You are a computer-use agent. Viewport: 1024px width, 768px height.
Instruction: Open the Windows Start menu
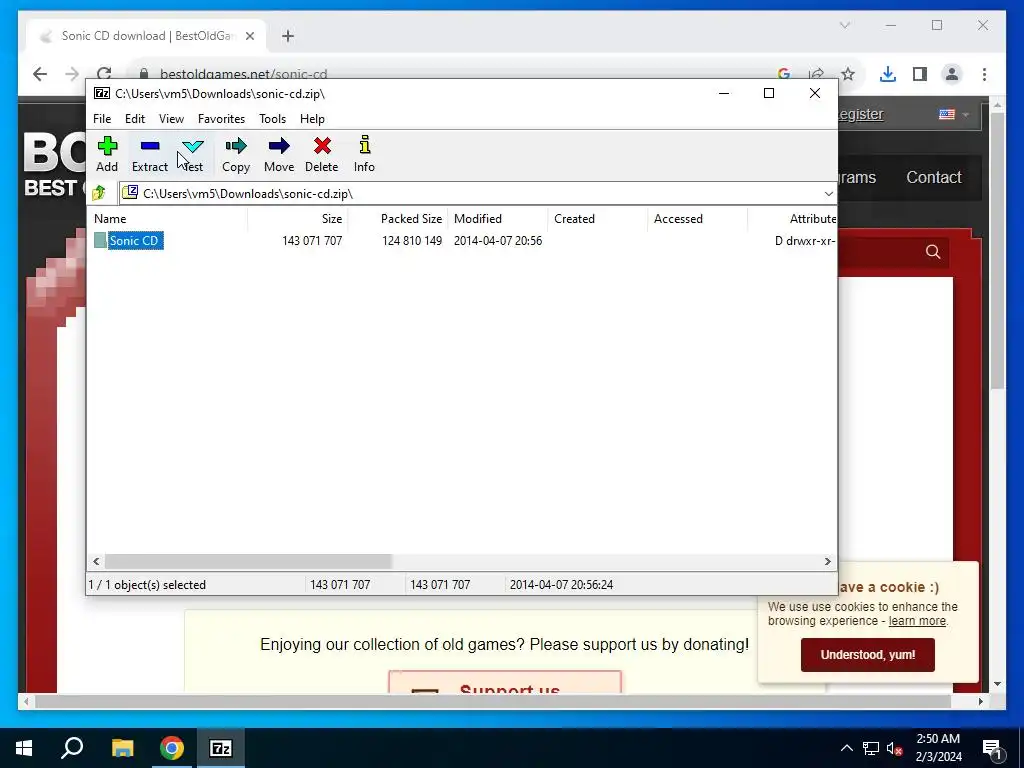pos(24,748)
